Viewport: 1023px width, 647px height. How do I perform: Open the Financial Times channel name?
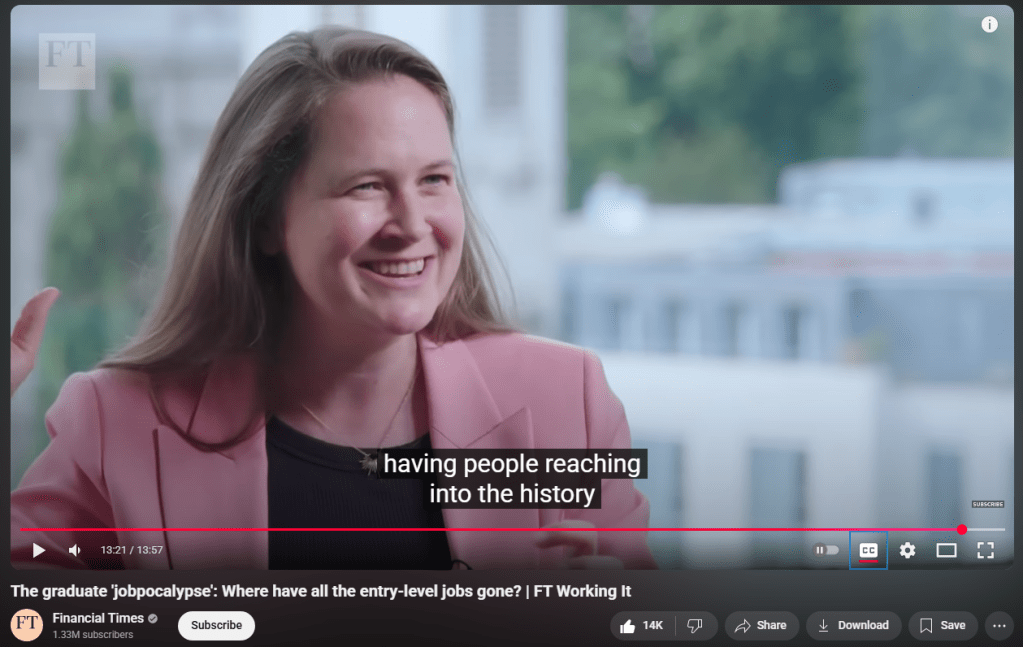coord(98,618)
